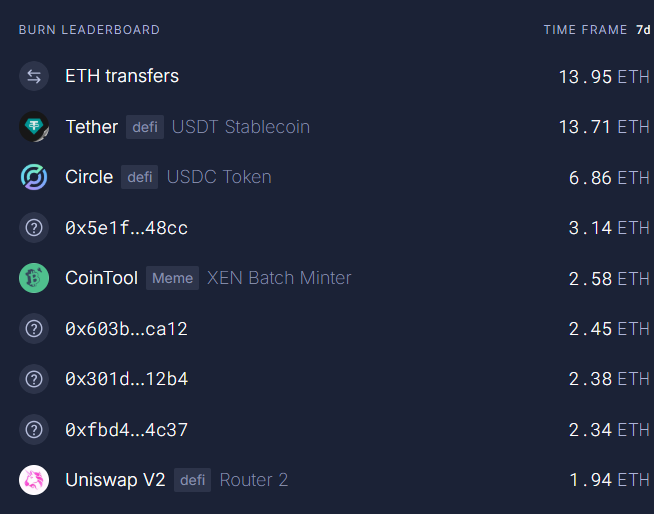This screenshot has height=514, width=654.
Task: Click the Tether logo icon
Action: click(x=34, y=127)
